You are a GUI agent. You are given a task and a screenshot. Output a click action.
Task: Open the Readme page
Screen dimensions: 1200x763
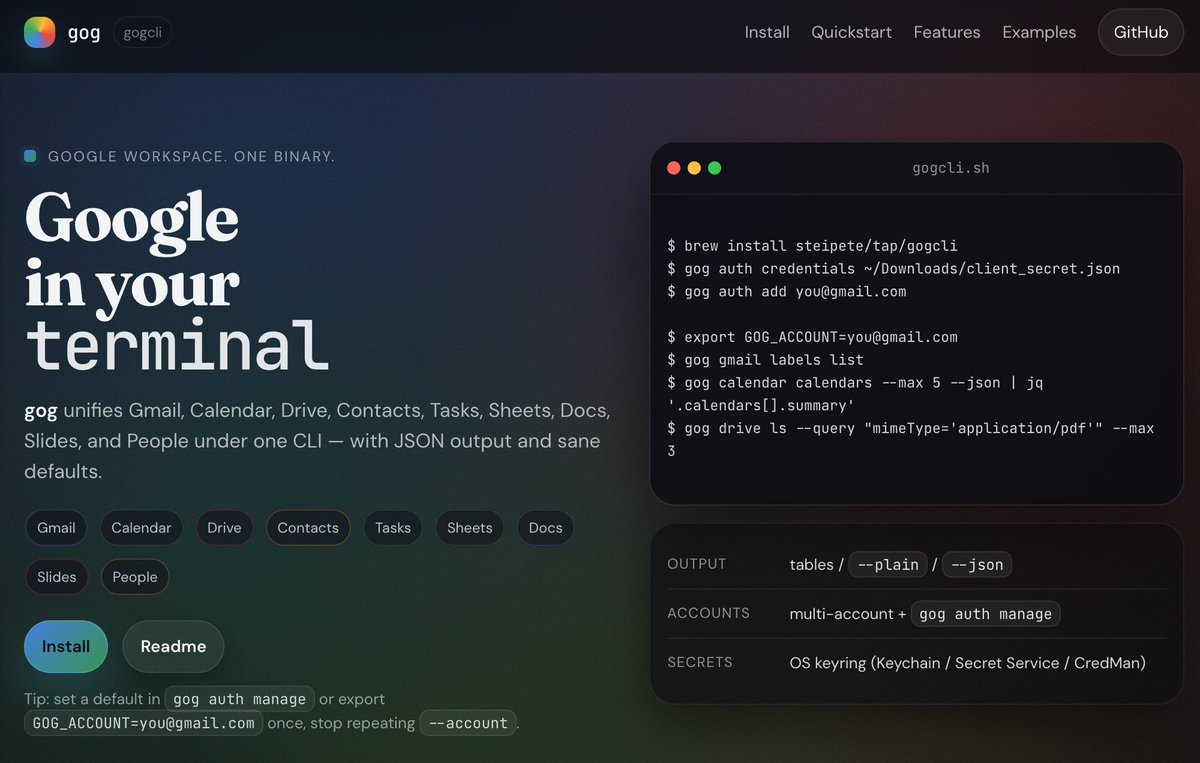172,646
